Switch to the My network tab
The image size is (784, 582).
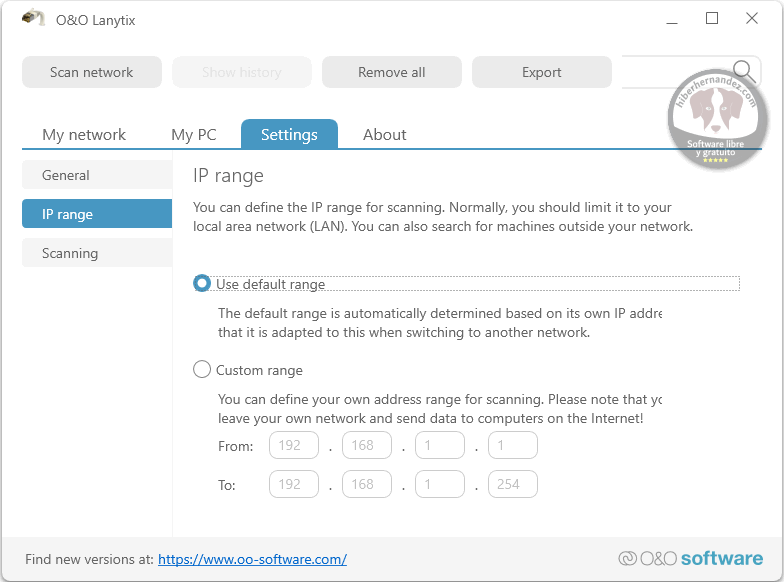coord(84,134)
